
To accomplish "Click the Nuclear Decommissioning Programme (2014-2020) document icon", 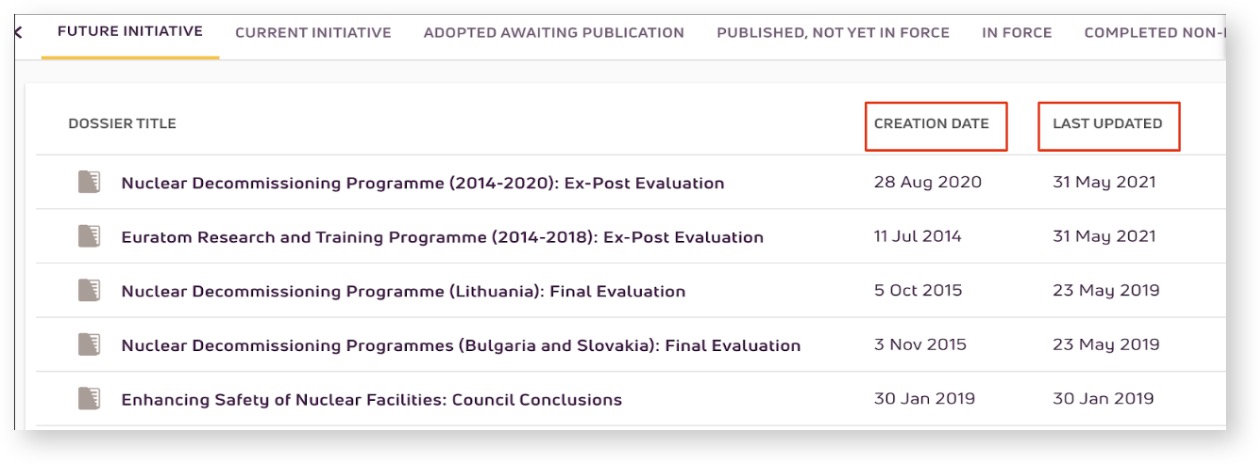I will click(90, 182).
